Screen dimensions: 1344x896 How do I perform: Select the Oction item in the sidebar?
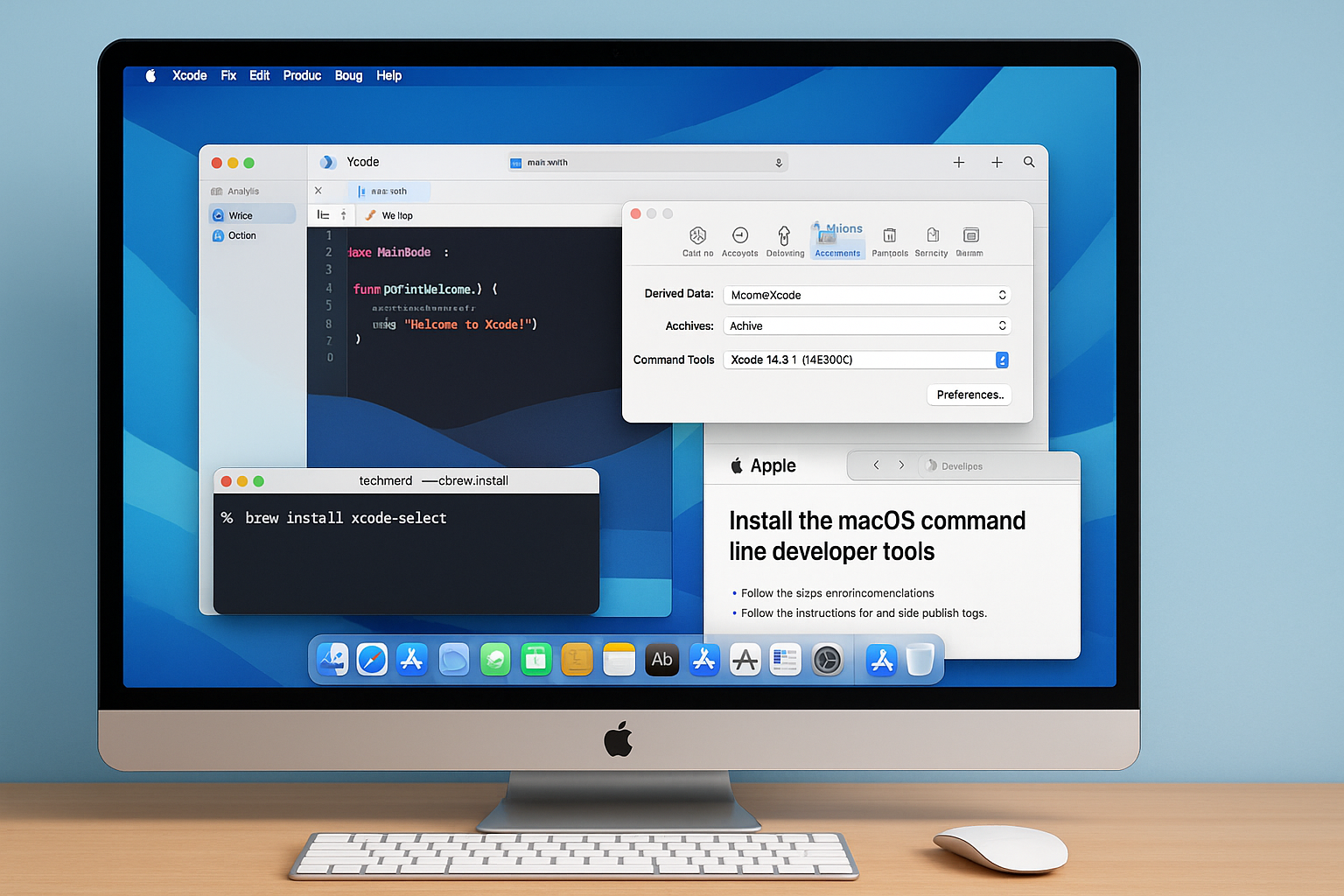point(234,235)
